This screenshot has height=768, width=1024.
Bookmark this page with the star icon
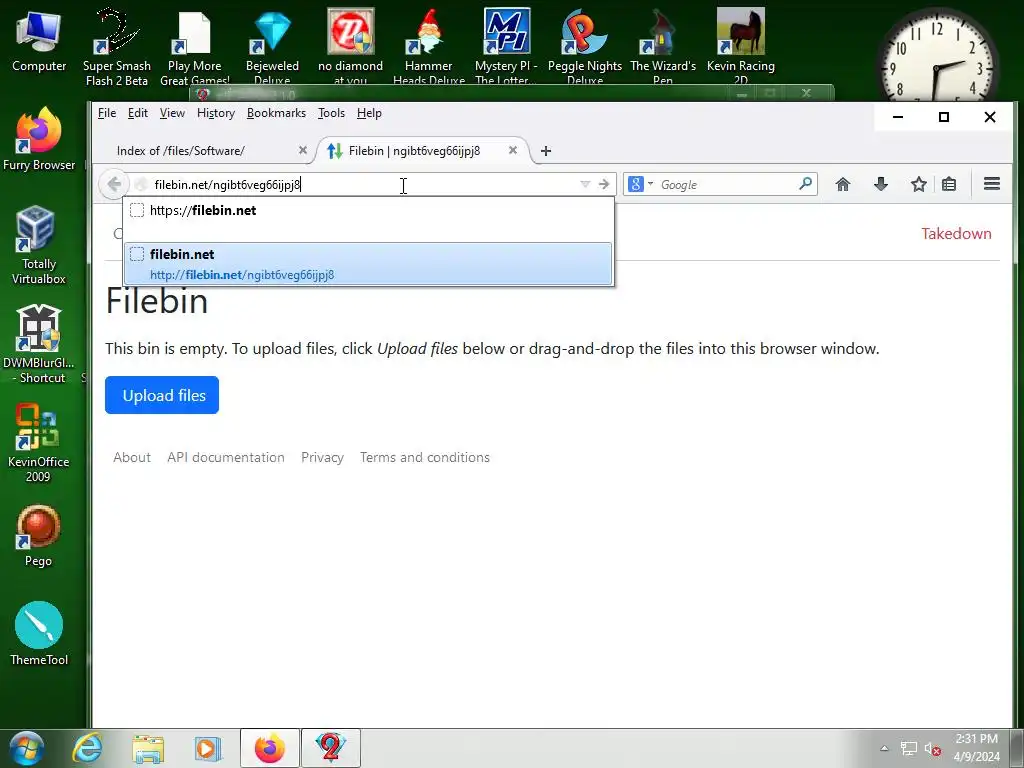coord(918,184)
